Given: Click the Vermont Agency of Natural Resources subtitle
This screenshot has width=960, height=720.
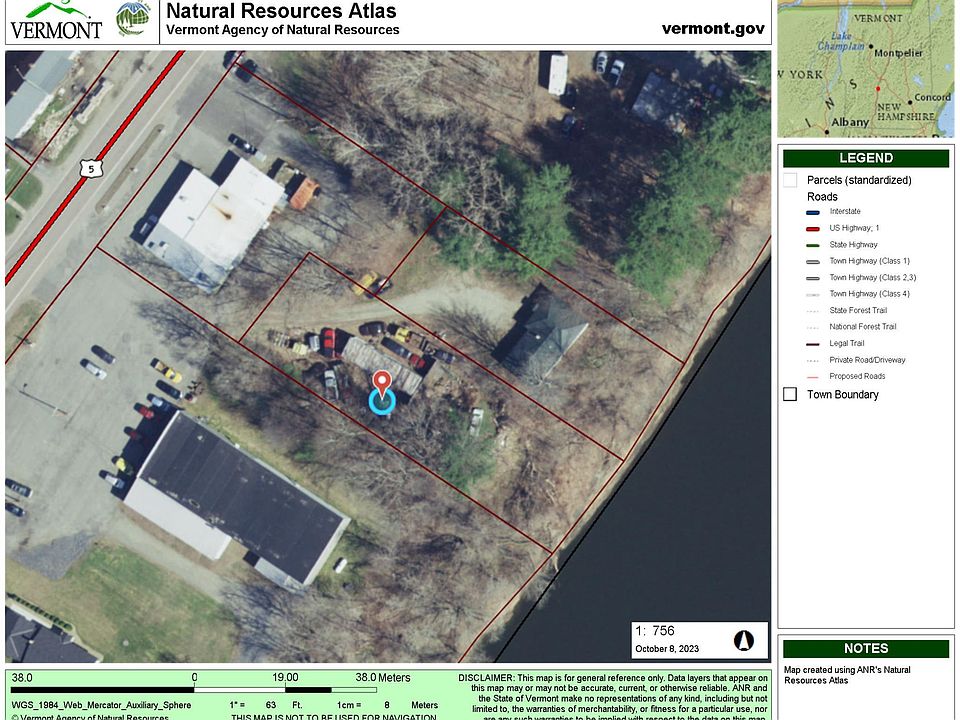Looking at the screenshot, I should tap(282, 29).
